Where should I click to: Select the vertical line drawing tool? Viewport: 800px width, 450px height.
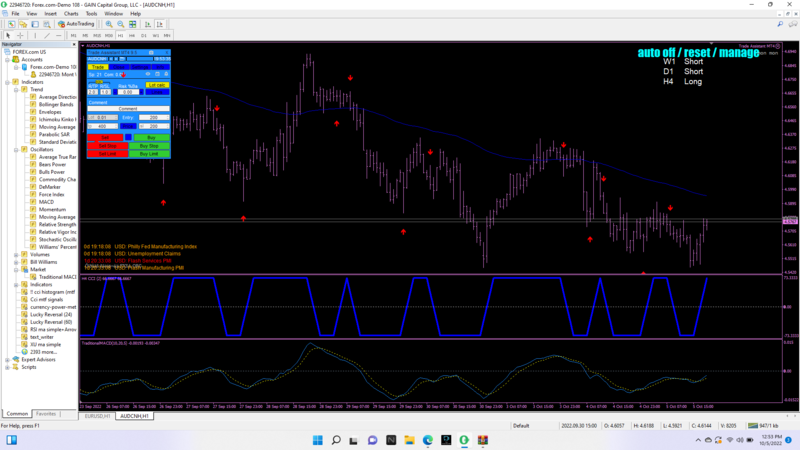(35, 36)
